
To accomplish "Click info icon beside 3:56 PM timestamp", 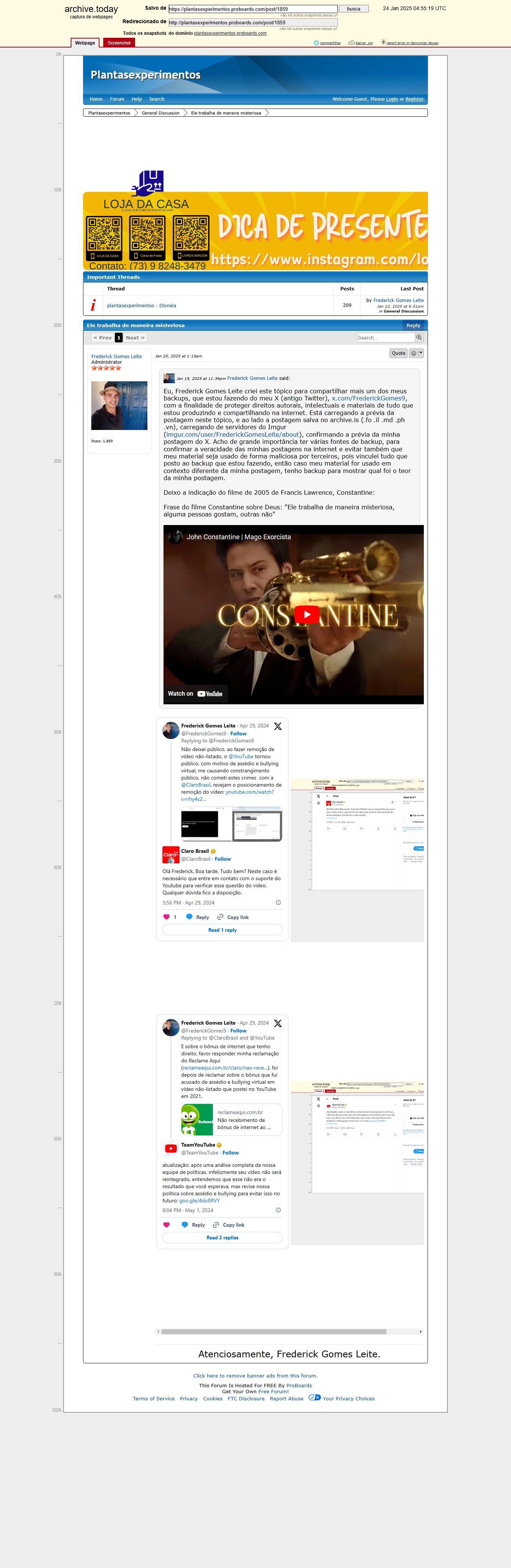I will click(x=278, y=903).
